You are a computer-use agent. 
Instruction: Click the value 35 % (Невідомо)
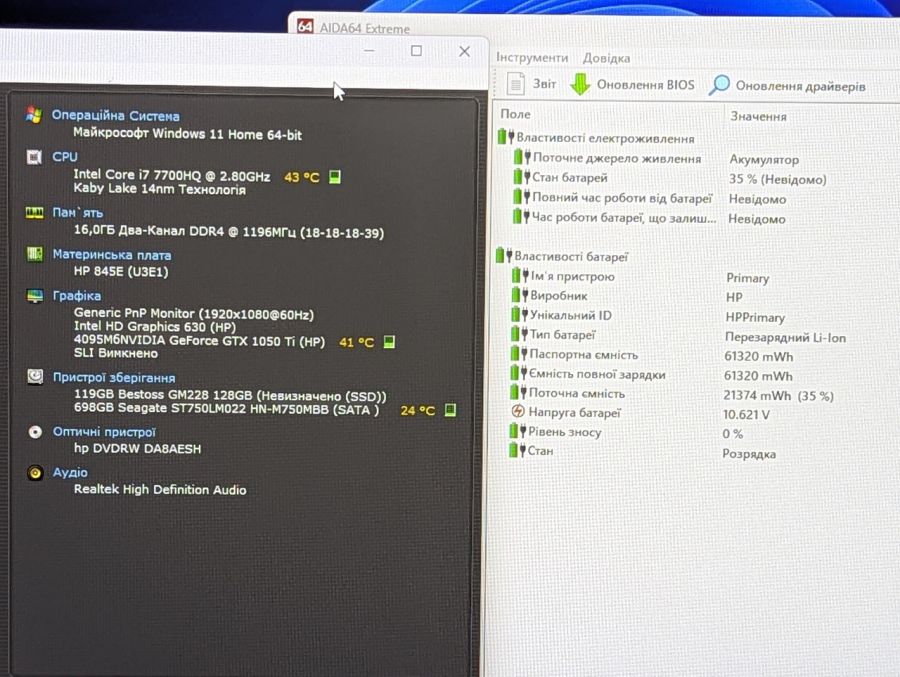coord(778,179)
